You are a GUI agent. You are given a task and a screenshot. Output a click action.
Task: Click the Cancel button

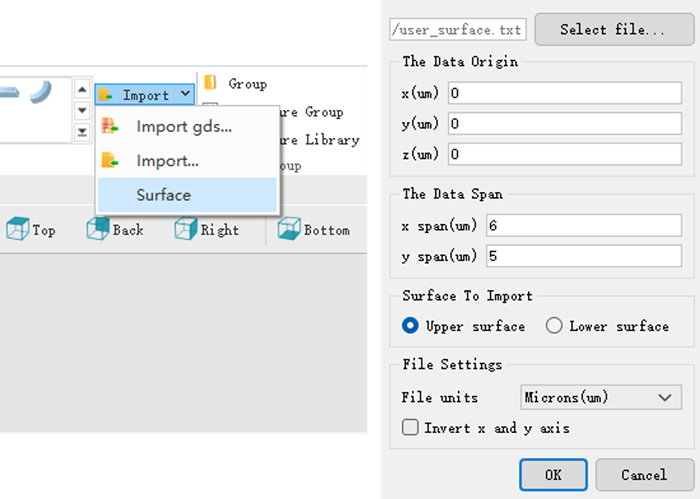[x=645, y=475]
